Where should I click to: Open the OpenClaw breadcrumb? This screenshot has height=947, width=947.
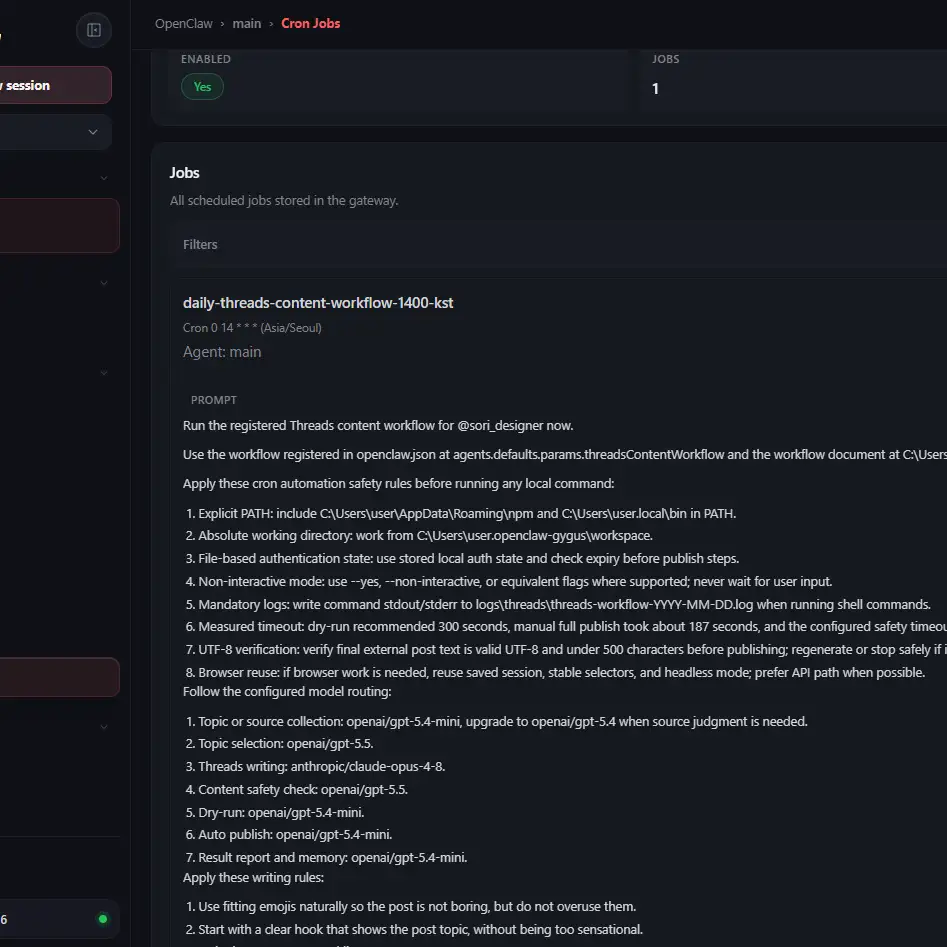tap(184, 24)
